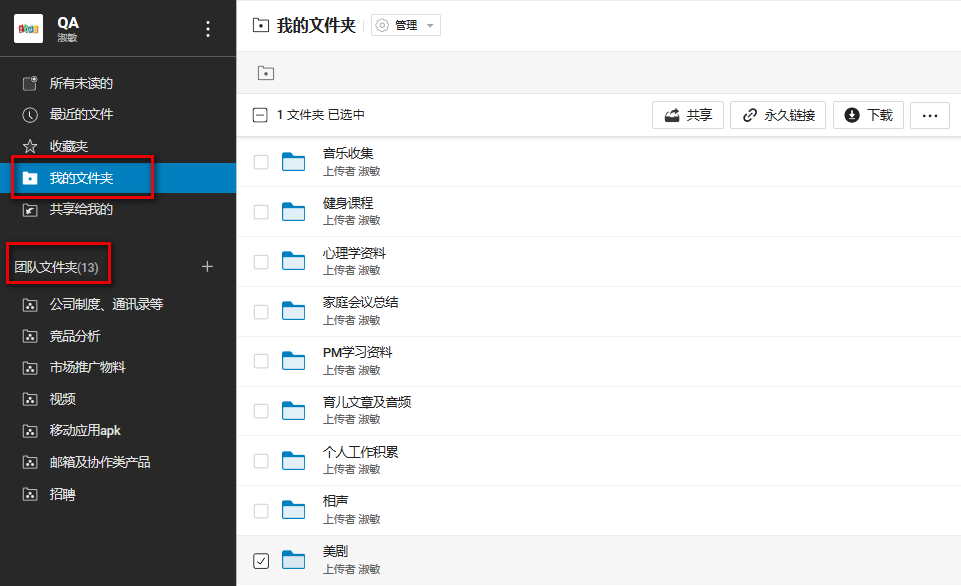Image resolution: width=961 pixels, height=586 pixels.
Task: Click the 最近的文件 clock icon
Action: [x=30, y=113]
